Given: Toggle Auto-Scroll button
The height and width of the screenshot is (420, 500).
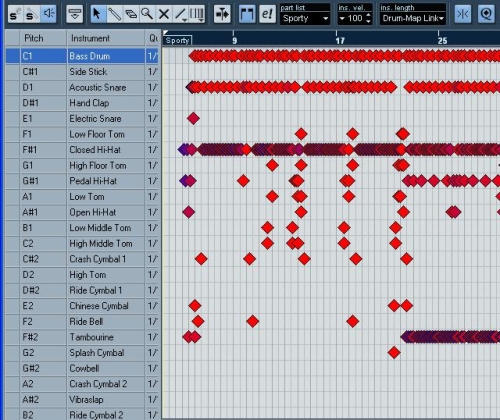Looking at the screenshot, I should point(222,14).
